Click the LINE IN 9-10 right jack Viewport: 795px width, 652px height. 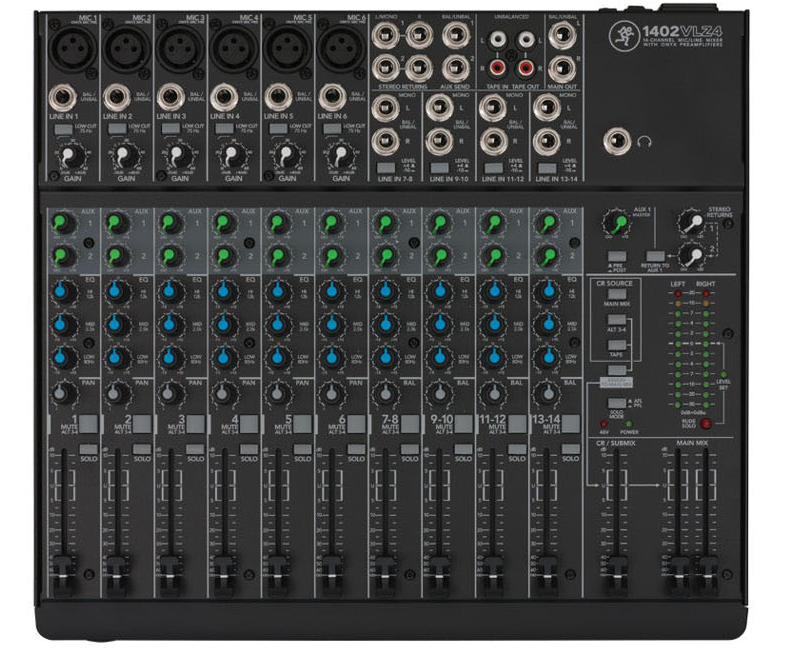[439, 142]
